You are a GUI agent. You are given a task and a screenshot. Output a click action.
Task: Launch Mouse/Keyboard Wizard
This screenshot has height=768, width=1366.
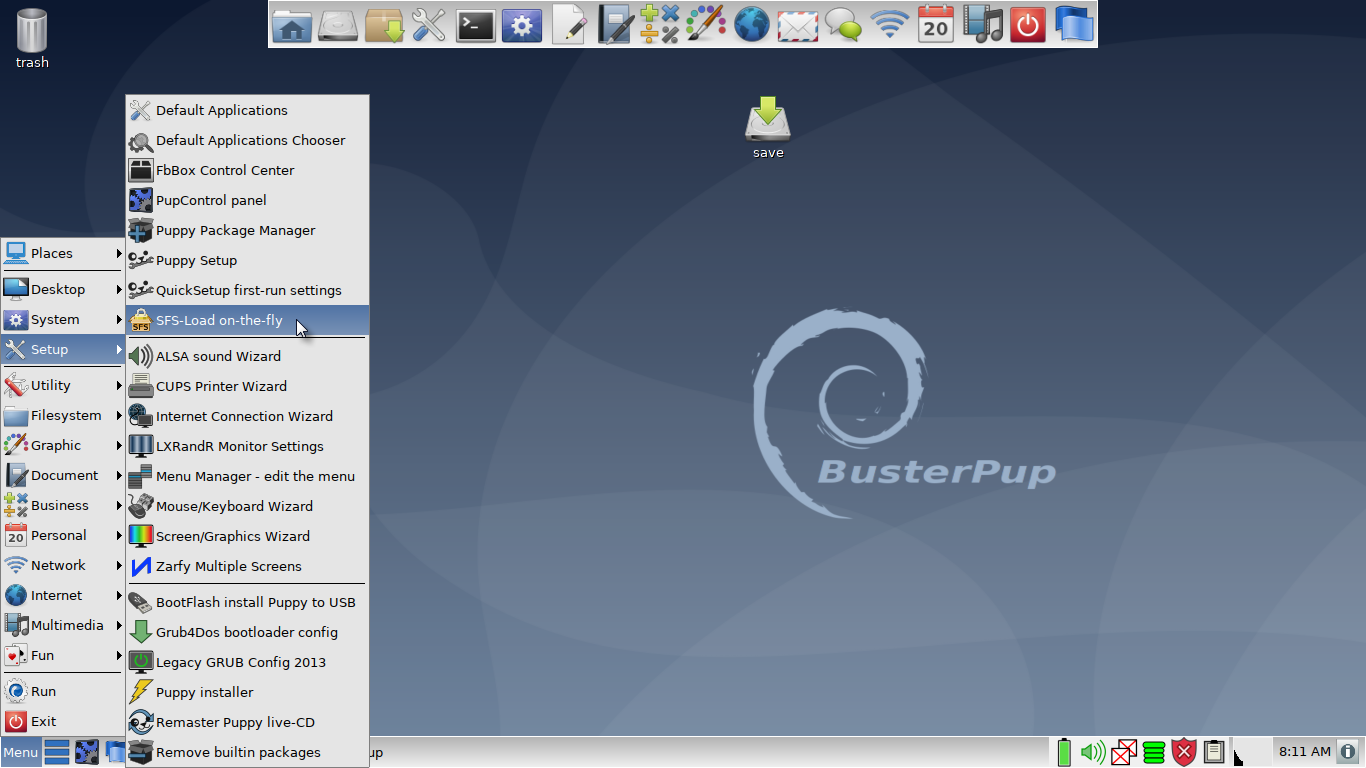tap(247, 506)
